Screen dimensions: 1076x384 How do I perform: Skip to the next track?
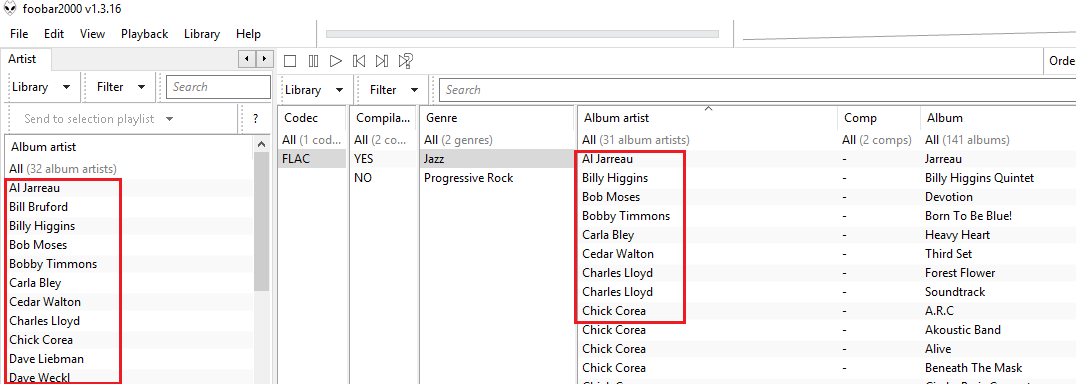pos(382,61)
